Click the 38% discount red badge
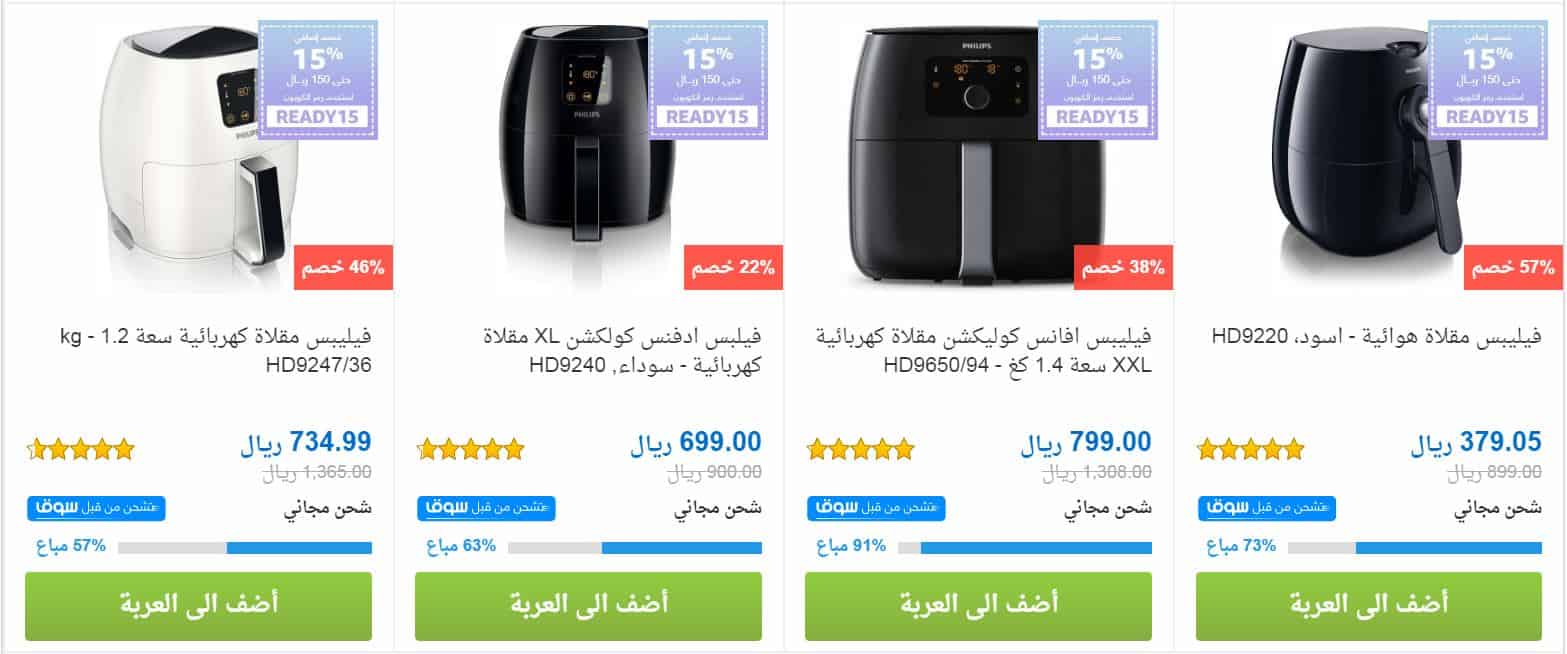 pos(1124,267)
